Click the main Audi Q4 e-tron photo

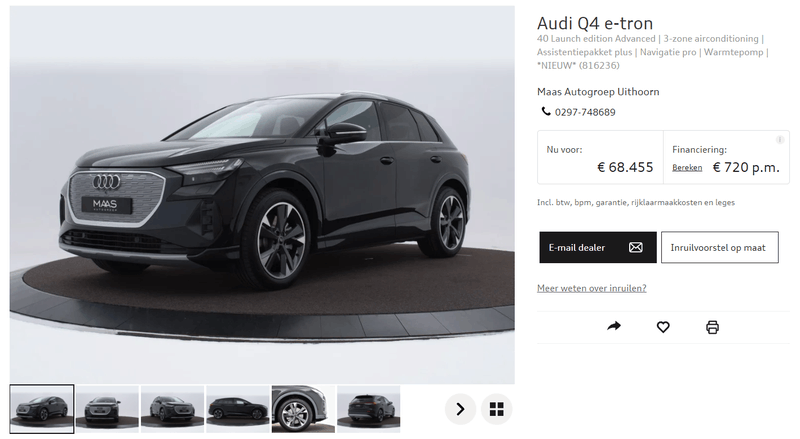pyautogui.click(x=262, y=194)
